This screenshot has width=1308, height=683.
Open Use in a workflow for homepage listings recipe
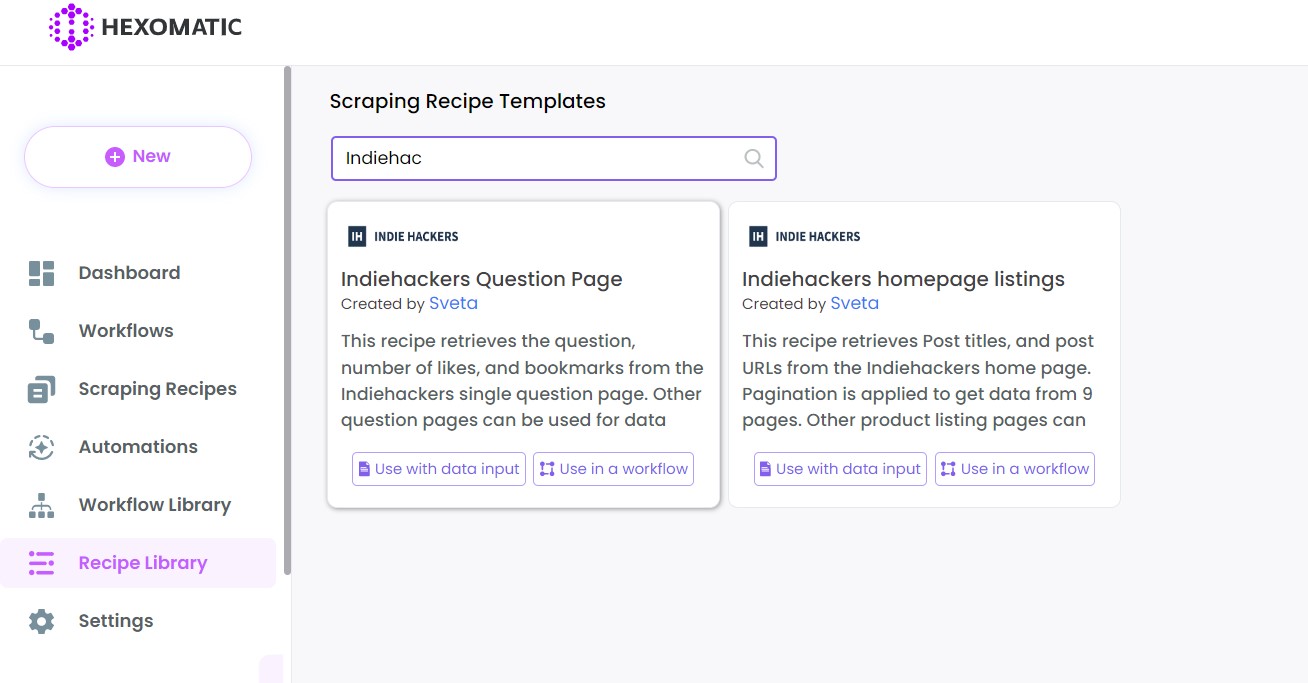pos(1015,468)
